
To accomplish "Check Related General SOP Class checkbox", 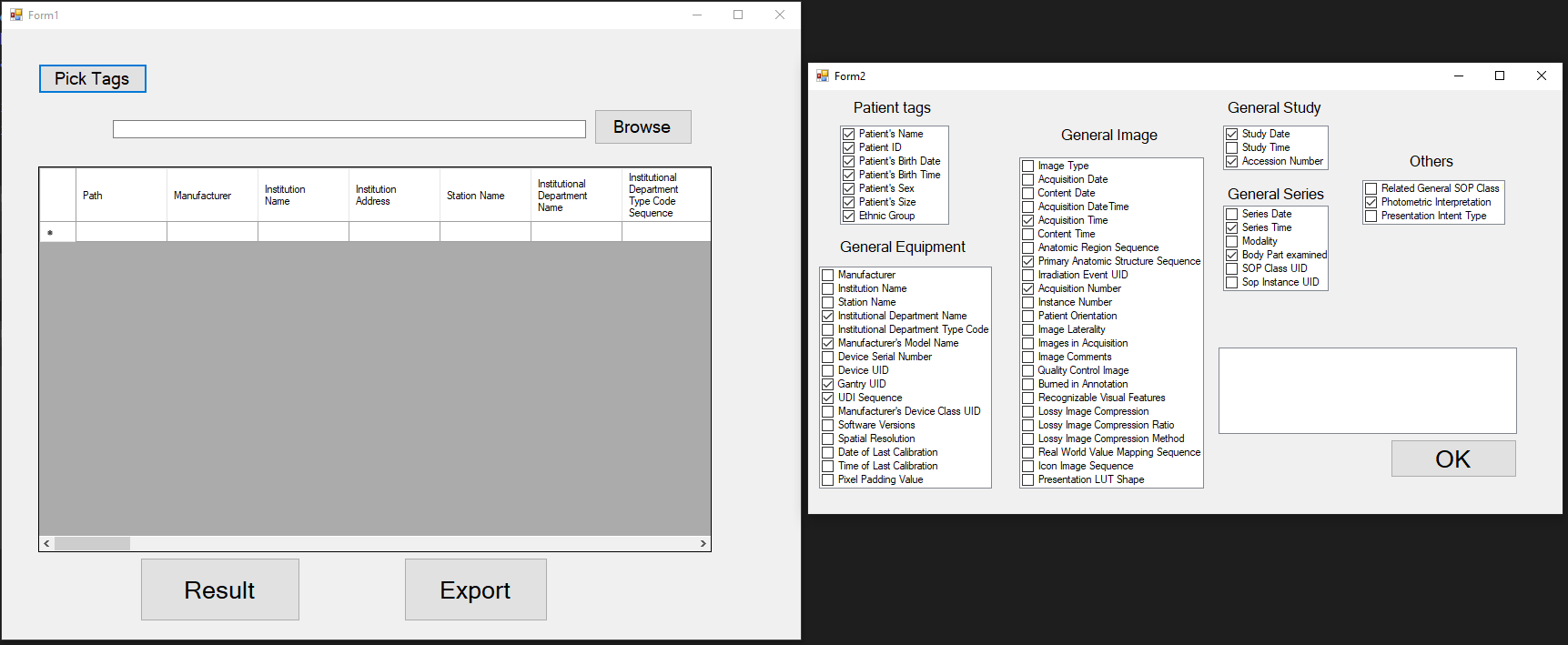I will [x=1371, y=188].
